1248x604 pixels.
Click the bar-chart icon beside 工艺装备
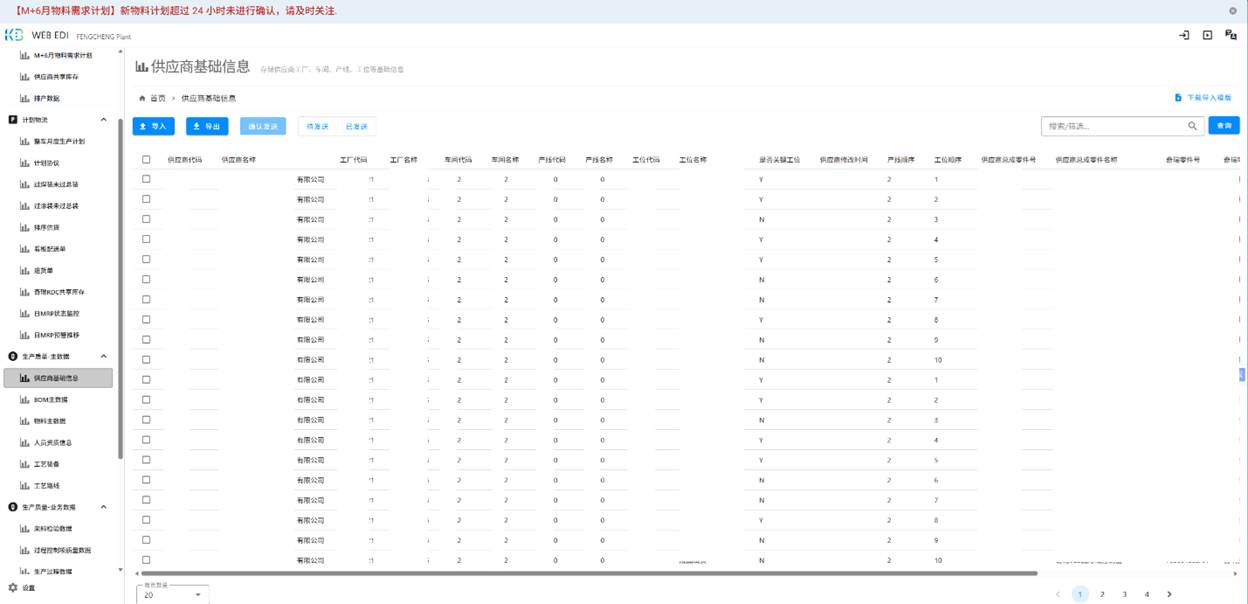[x=24, y=464]
